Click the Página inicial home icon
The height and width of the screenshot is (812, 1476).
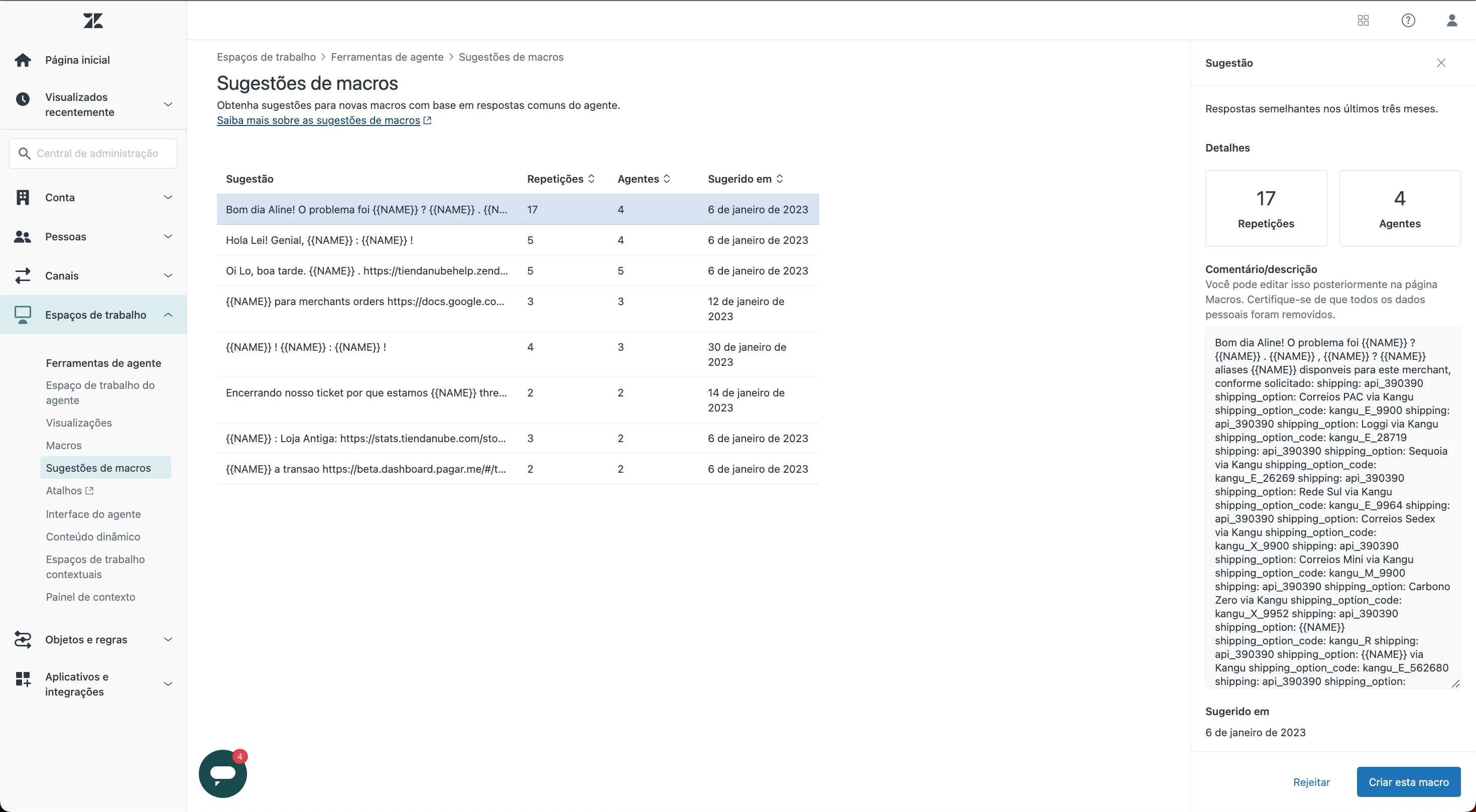click(23, 60)
